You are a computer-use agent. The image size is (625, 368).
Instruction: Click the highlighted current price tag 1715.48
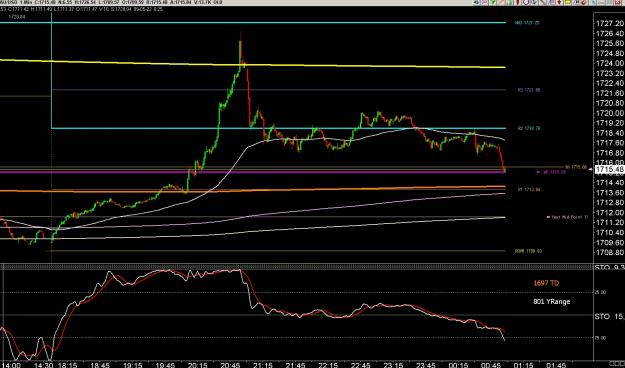point(609,169)
